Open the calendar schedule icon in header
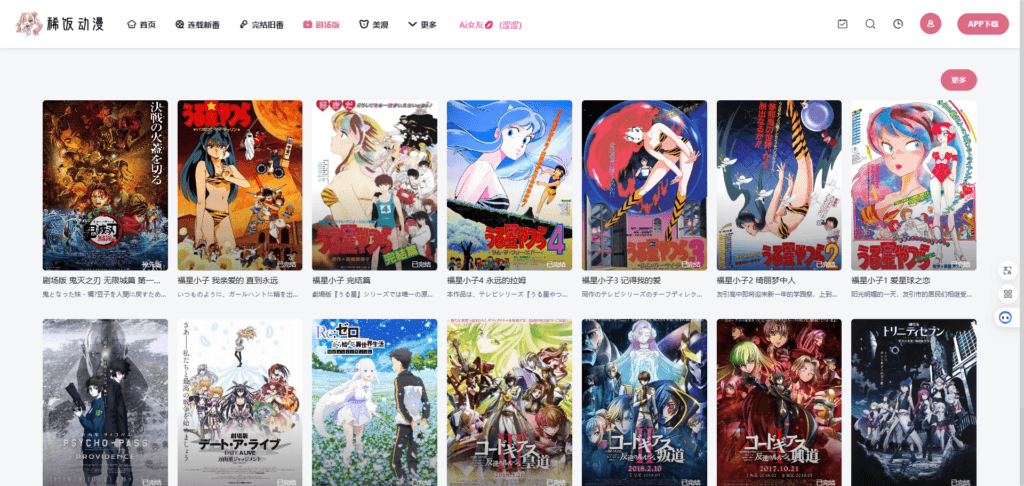Image resolution: width=1024 pixels, height=486 pixels. click(842, 24)
